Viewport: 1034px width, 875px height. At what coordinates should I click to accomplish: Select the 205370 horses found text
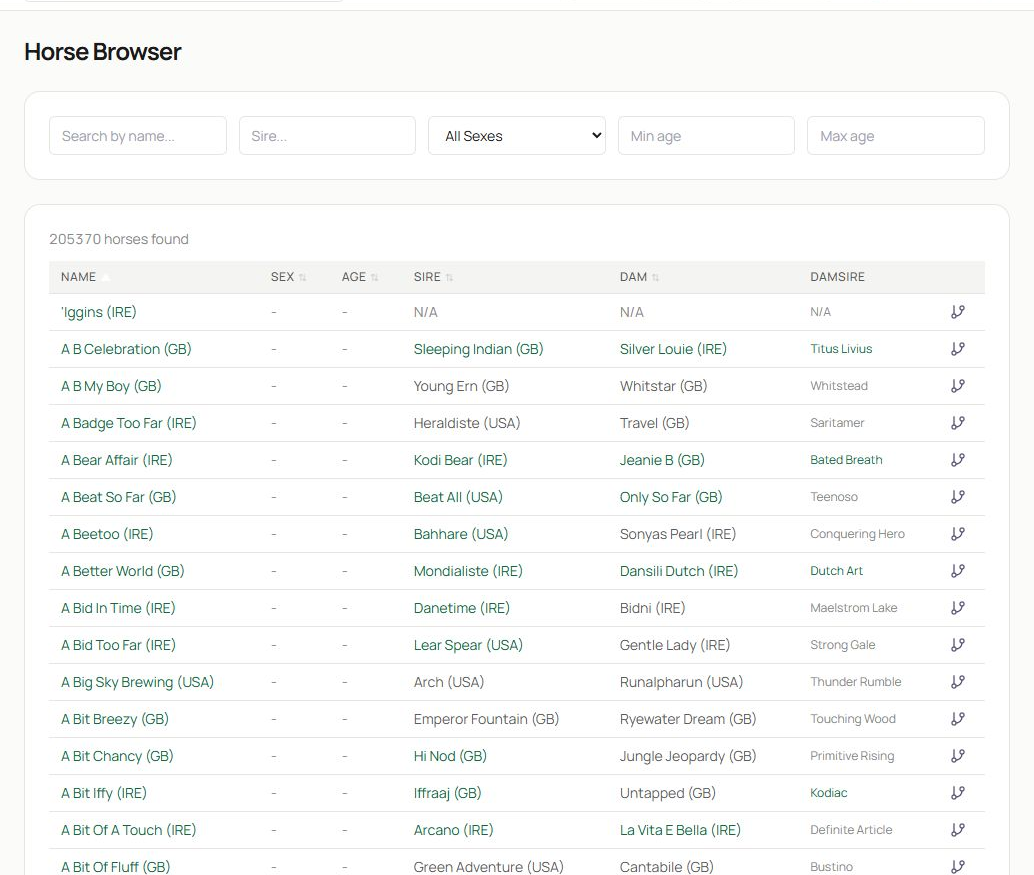[119, 239]
